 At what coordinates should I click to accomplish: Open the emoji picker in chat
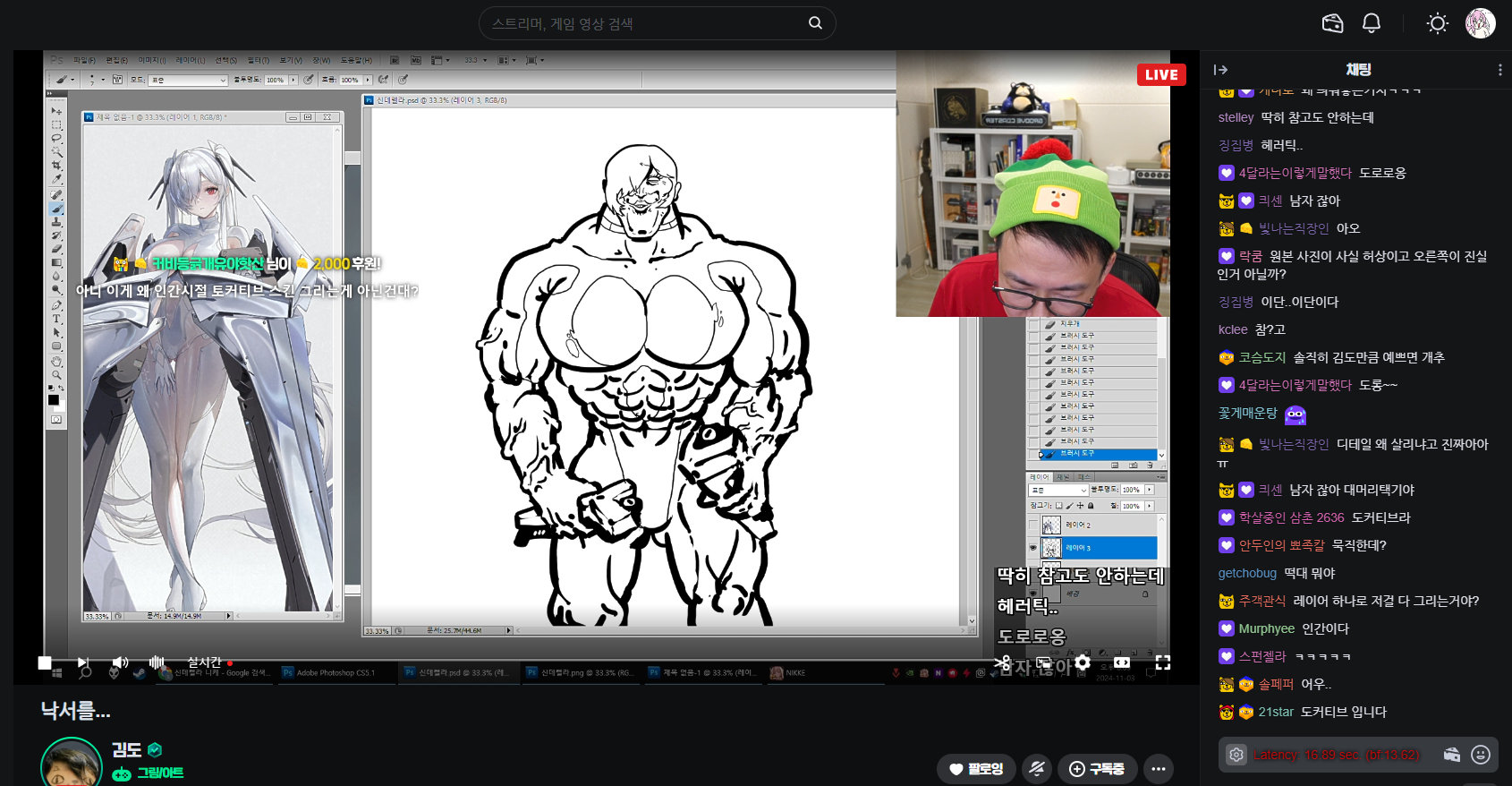1481,755
